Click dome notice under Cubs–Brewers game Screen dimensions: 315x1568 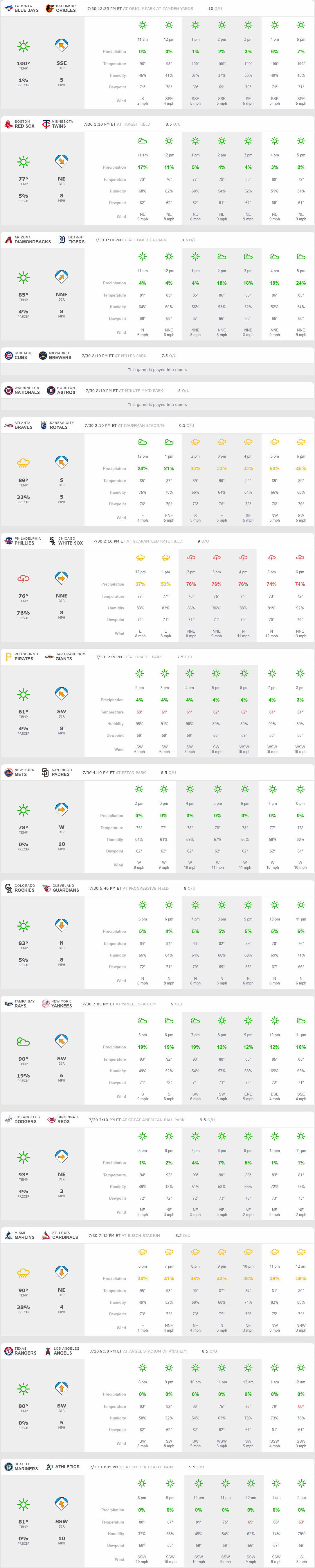coord(157,370)
